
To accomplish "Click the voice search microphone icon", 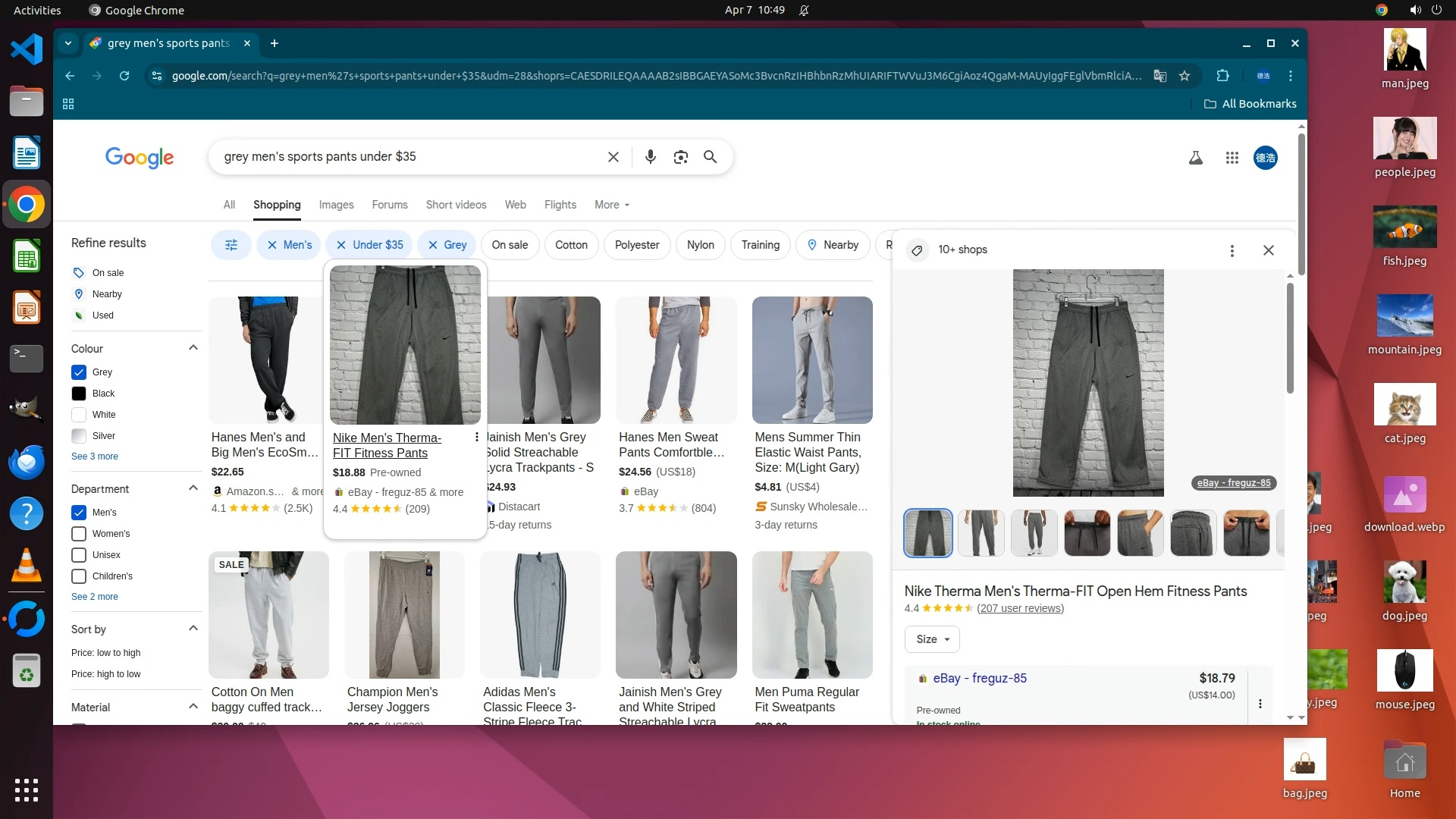I will coord(650,157).
